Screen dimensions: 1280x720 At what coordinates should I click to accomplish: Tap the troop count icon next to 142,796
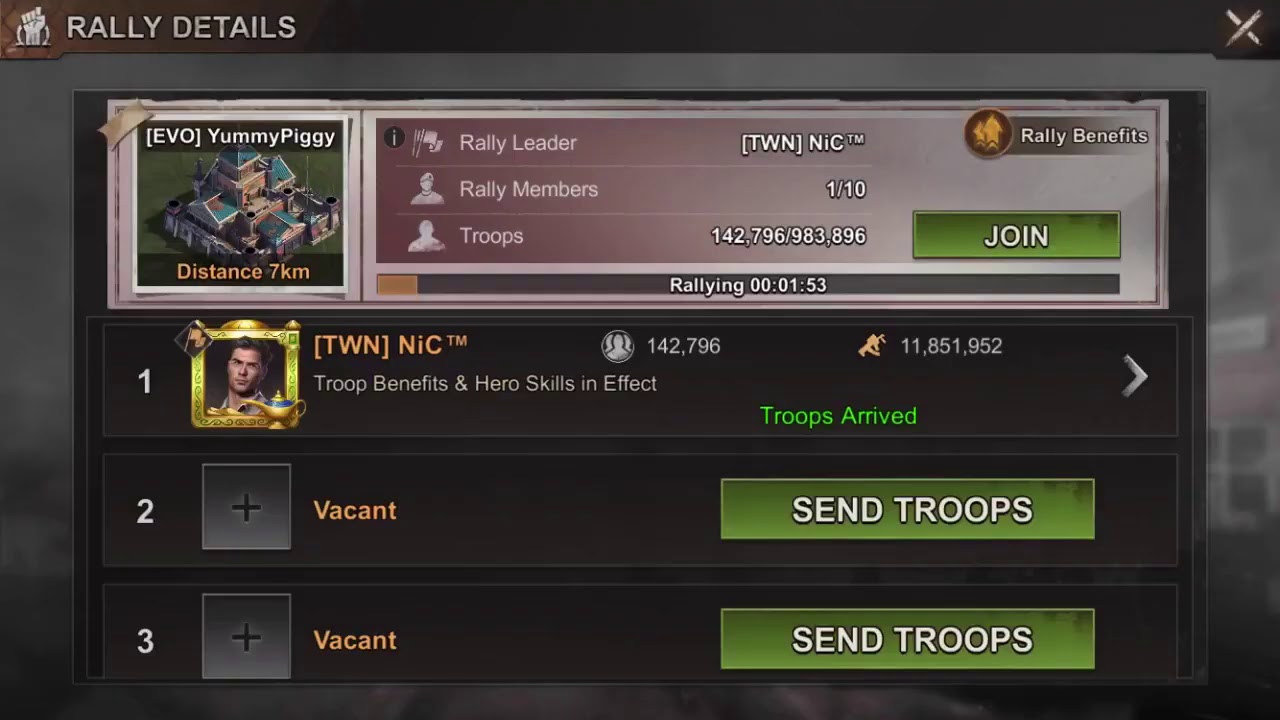coord(617,346)
